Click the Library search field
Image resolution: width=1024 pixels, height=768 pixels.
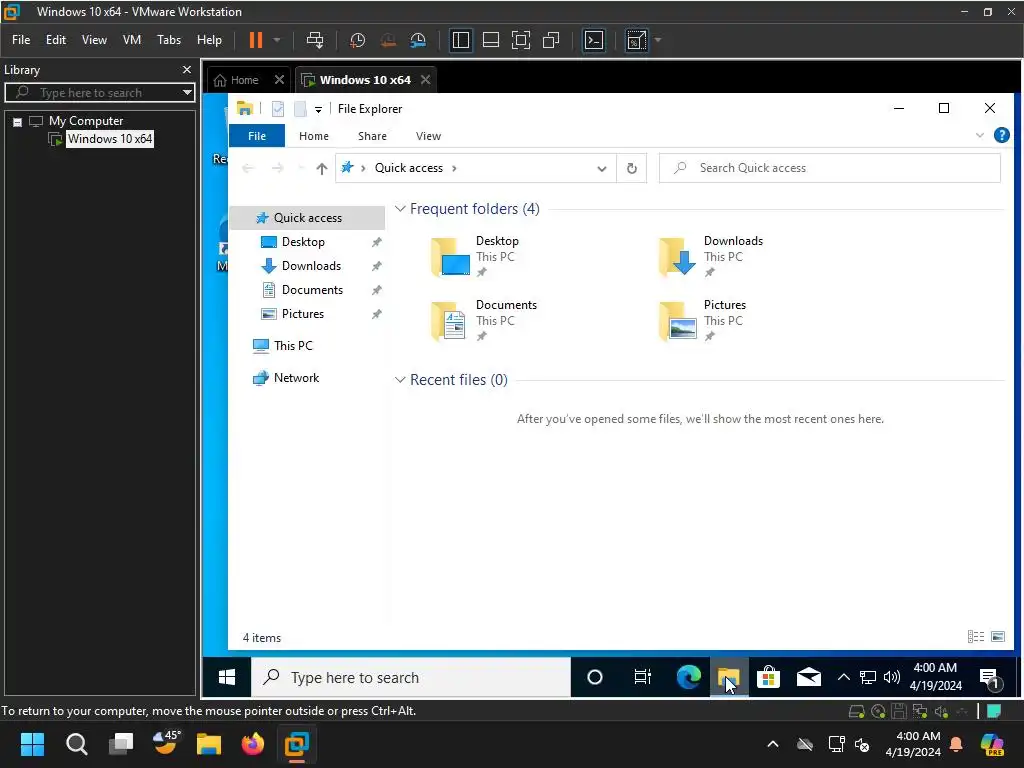tap(99, 93)
